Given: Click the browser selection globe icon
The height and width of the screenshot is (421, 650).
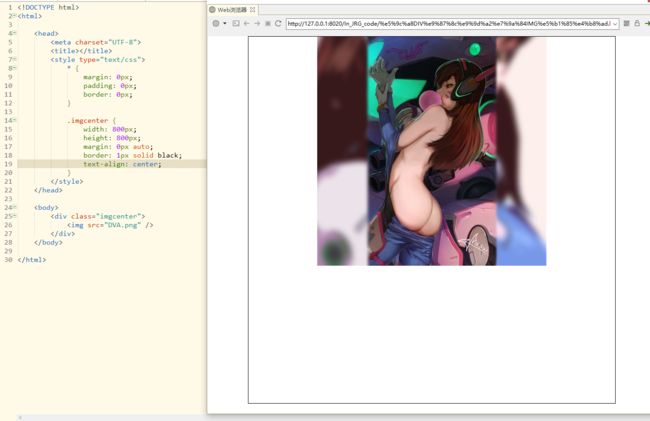Looking at the screenshot, I should click(x=216, y=23).
